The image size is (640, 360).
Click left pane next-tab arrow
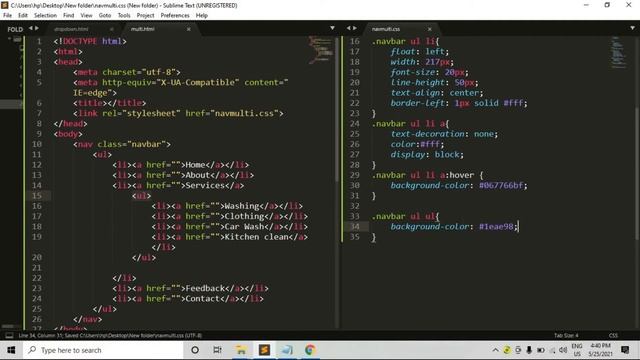37,28
